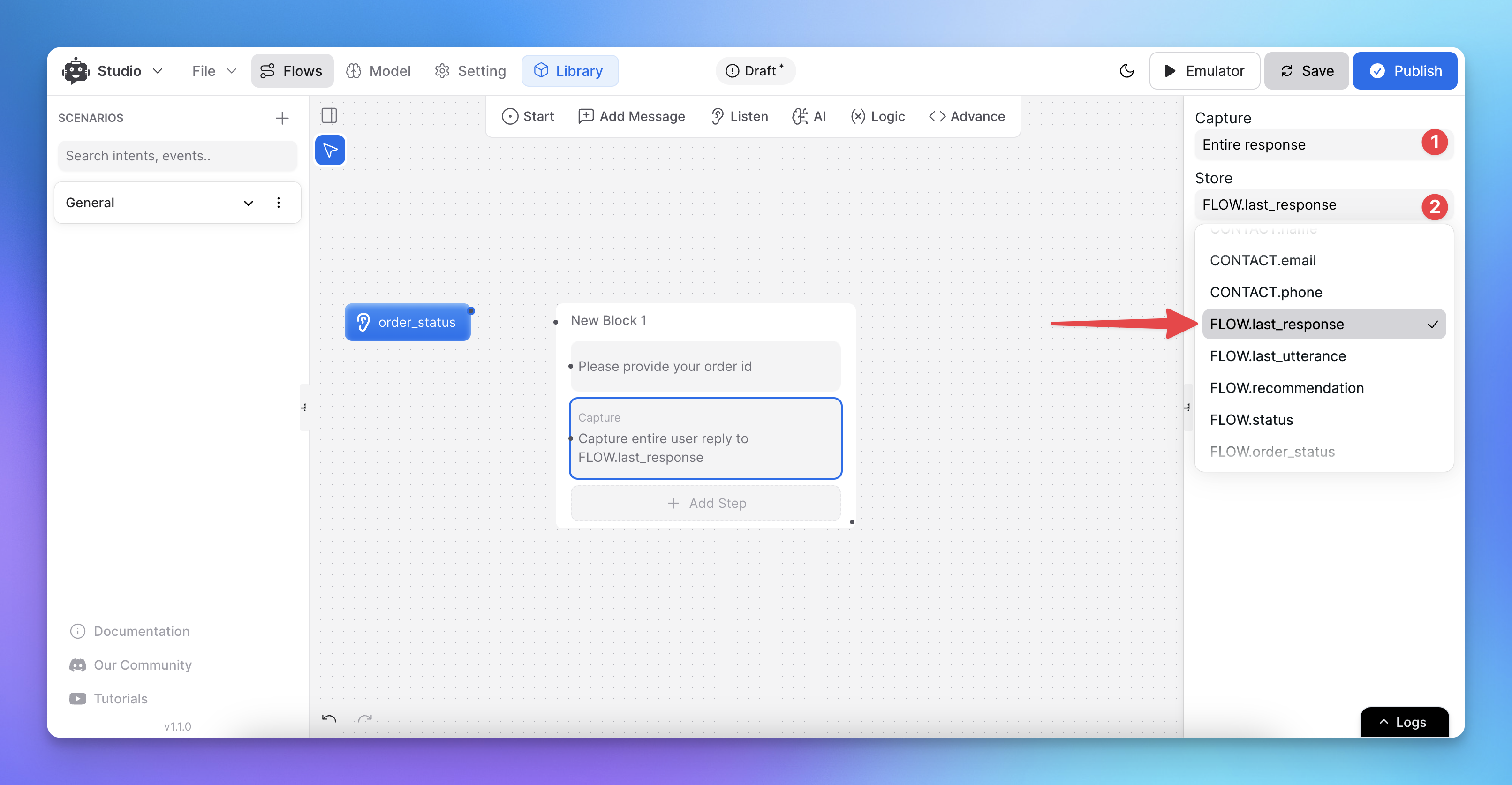
Task: Toggle the sidebar panel layout icon
Action: (329, 115)
